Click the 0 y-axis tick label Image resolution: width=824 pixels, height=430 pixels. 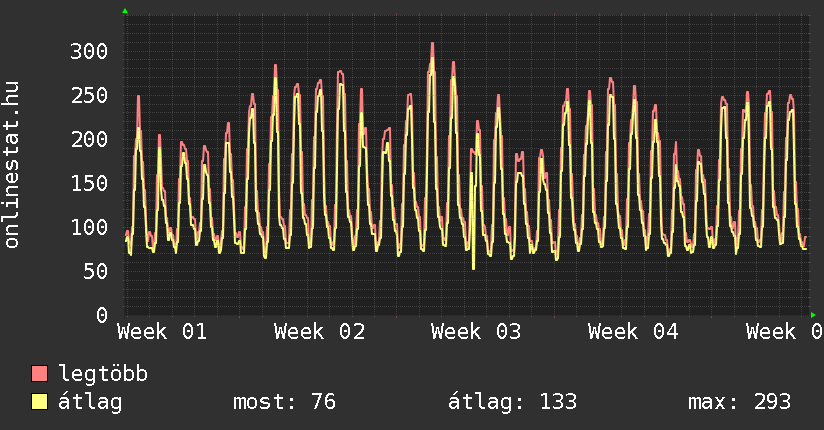pos(100,315)
